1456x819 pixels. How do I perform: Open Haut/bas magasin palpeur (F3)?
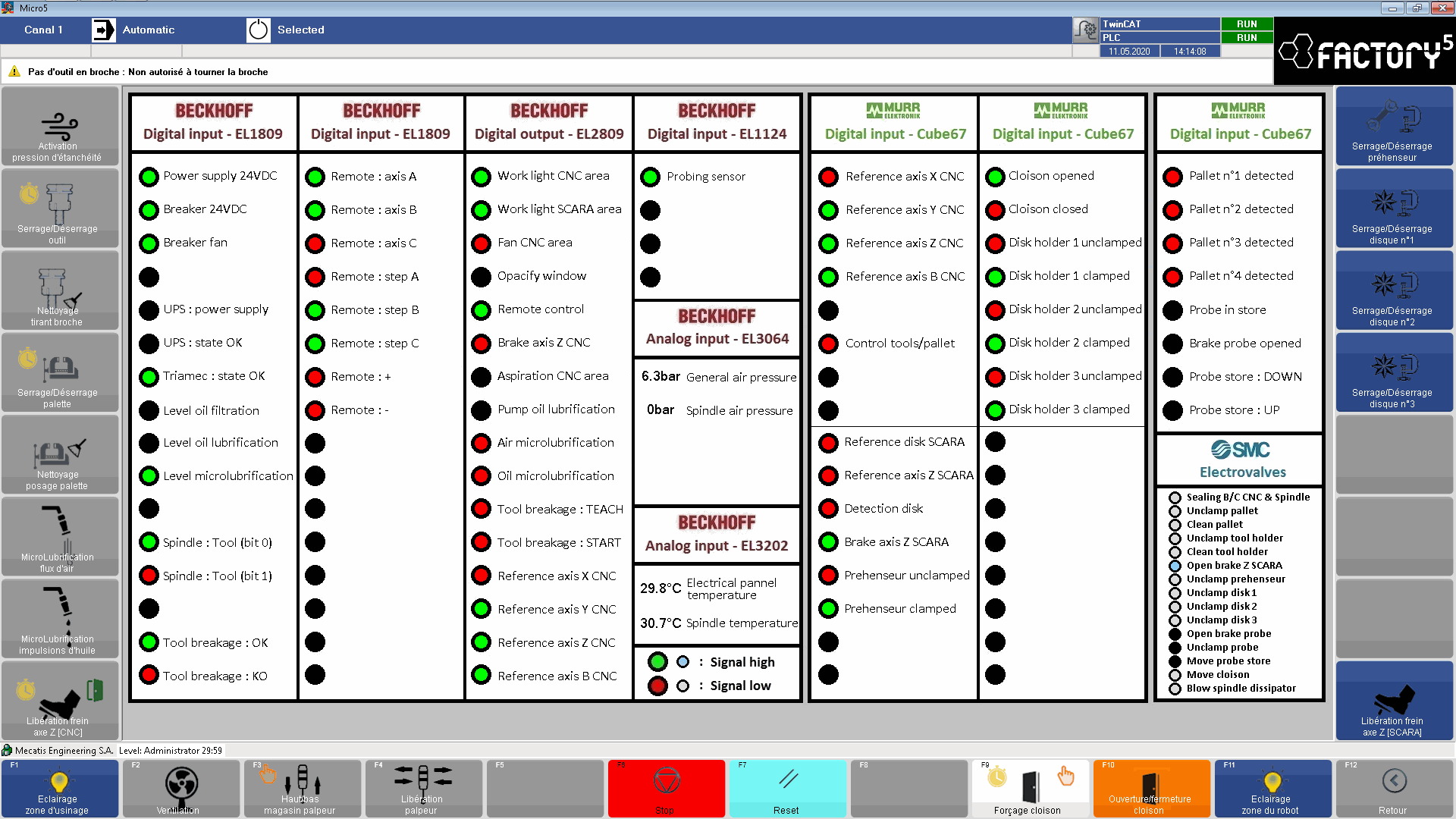(302, 789)
